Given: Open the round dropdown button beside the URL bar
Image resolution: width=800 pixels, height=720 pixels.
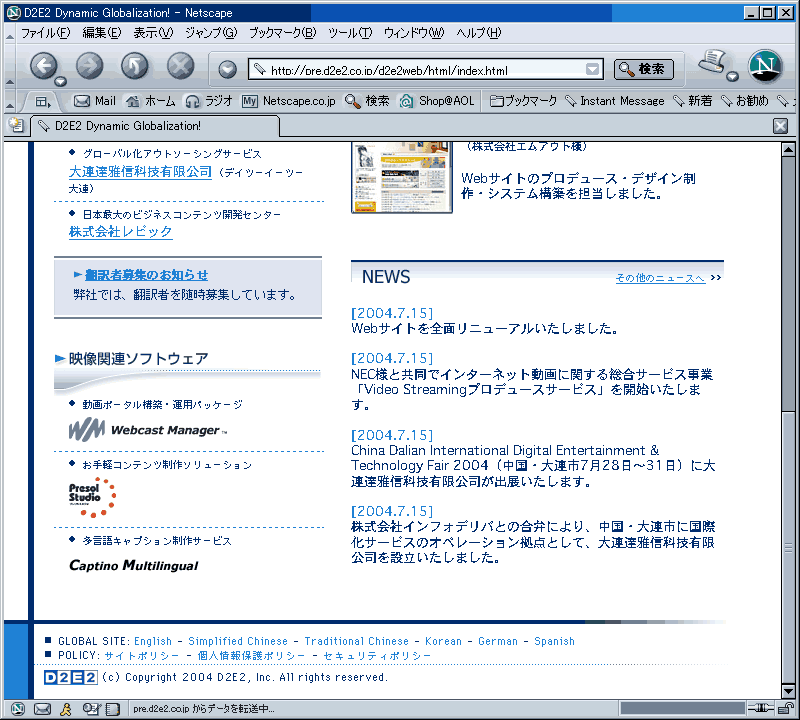Looking at the screenshot, I should click(228, 69).
